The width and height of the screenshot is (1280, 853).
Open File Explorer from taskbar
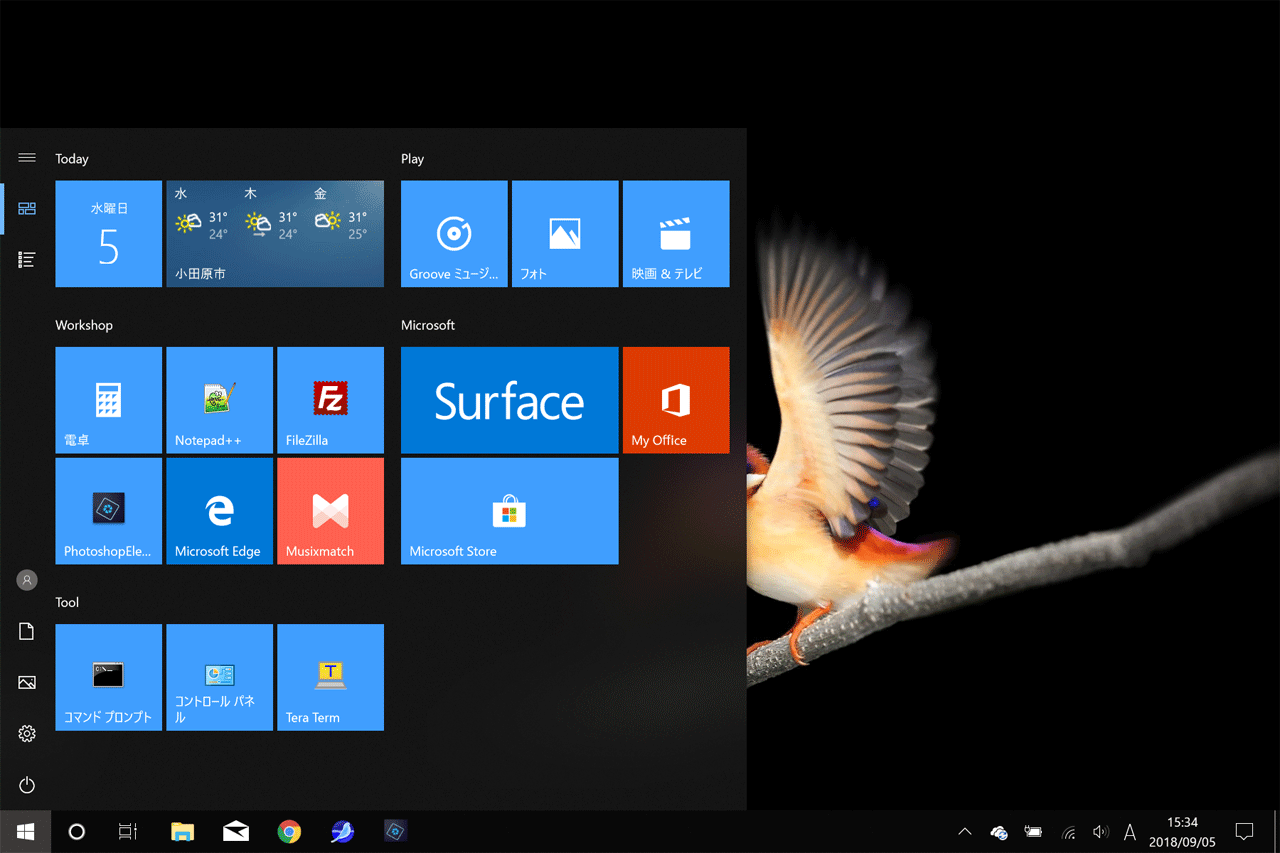[x=182, y=831]
